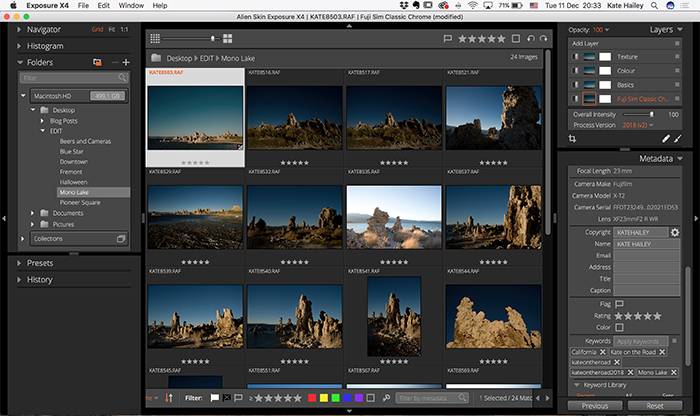Viewport: 700px width, 416px height.
Task: Click new collection icon in Collections
Action: (x=121, y=239)
